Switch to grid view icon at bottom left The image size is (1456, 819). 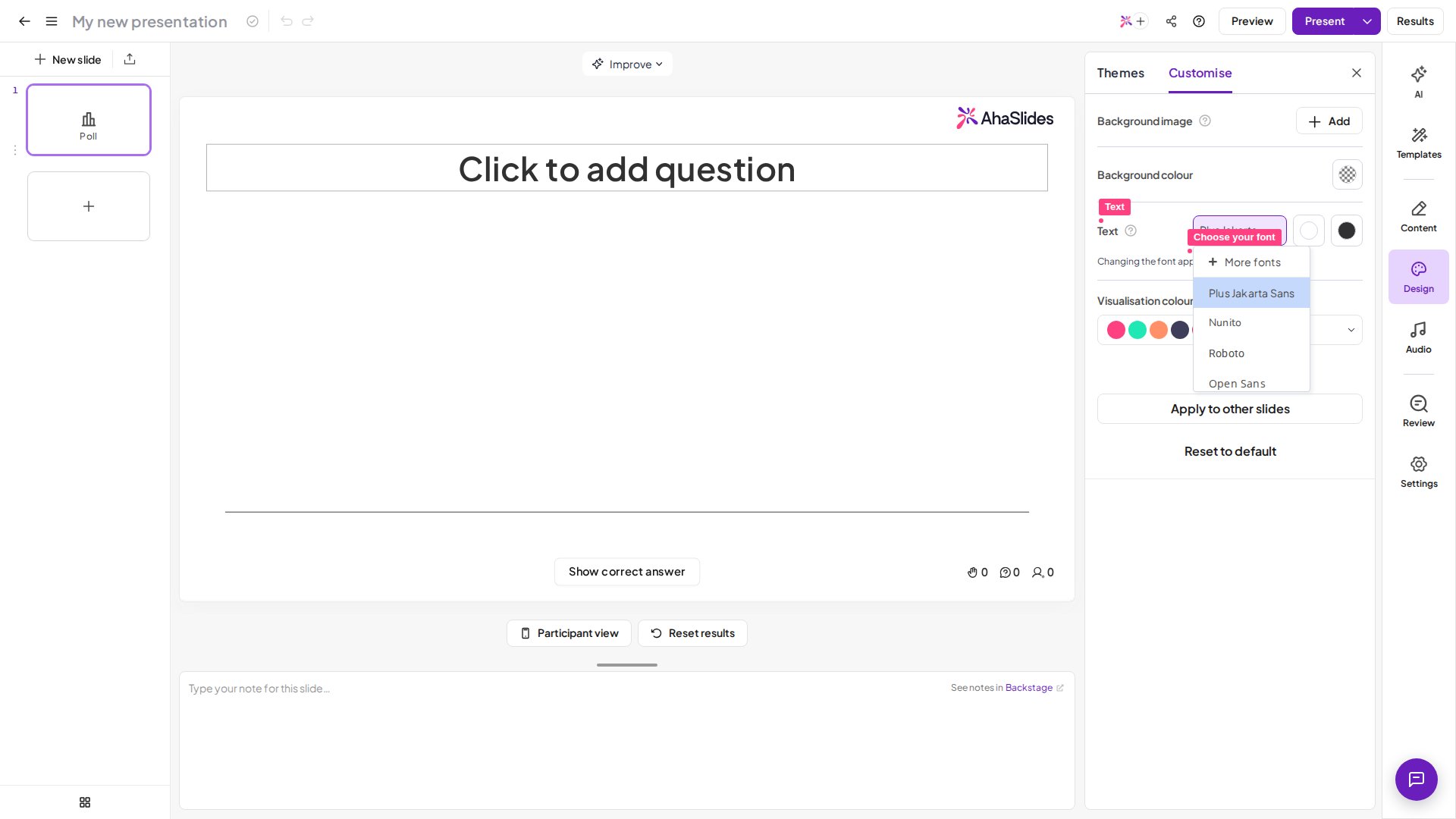pyautogui.click(x=85, y=802)
